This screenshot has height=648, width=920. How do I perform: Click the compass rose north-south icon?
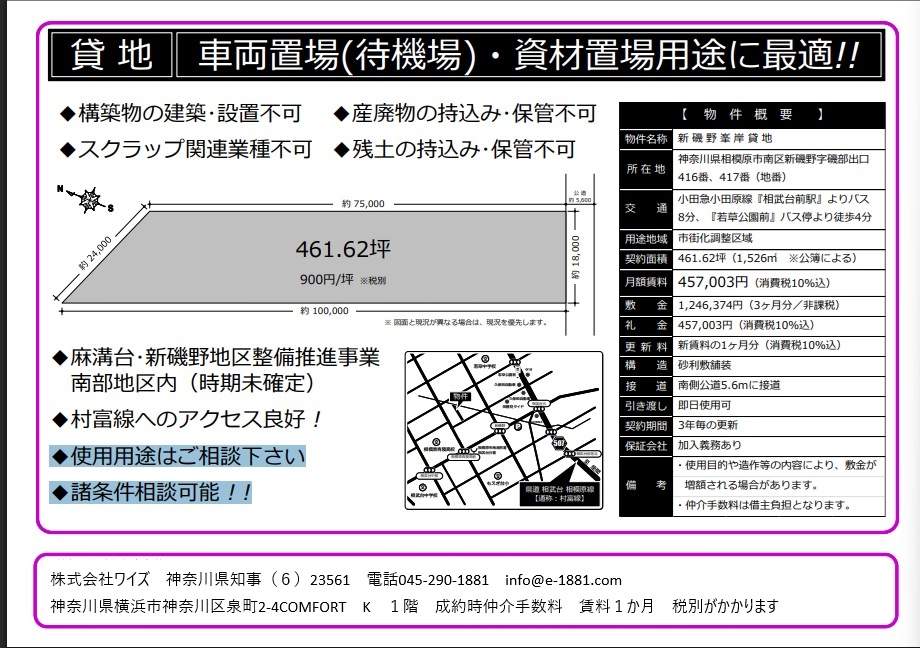pyautogui.click(x=89, y=198)
